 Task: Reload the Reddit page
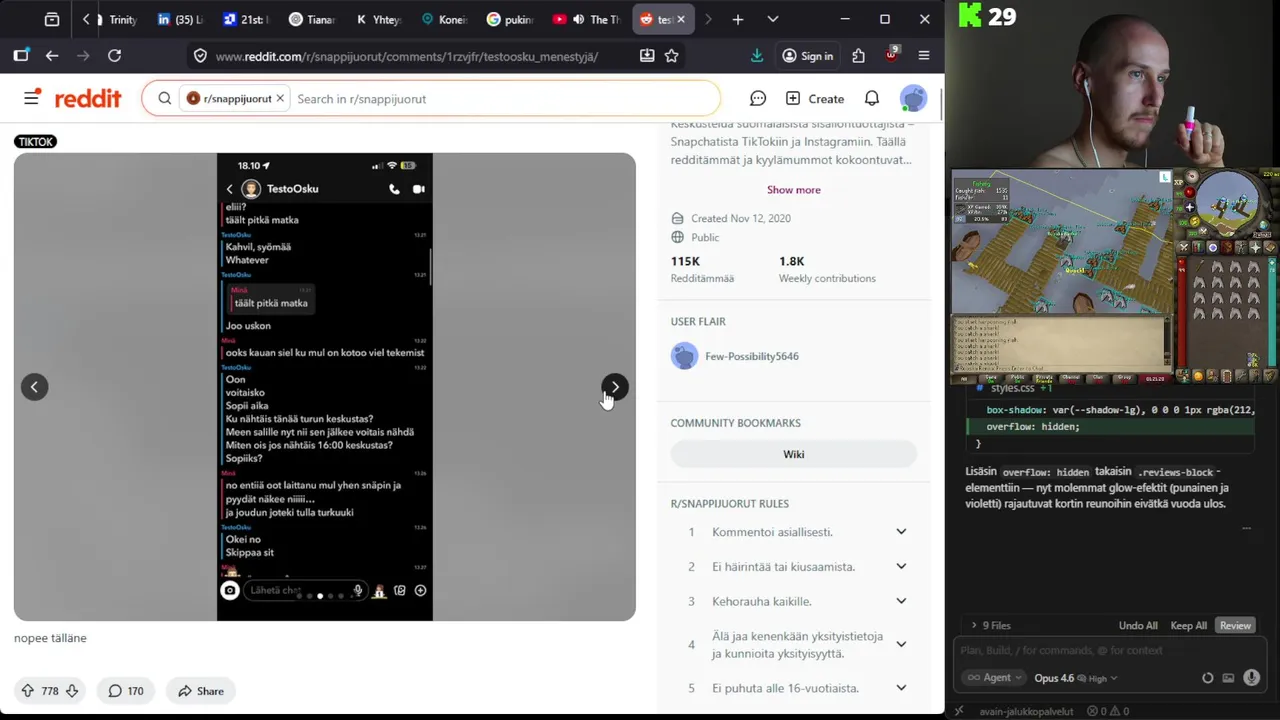coord(114,56)
